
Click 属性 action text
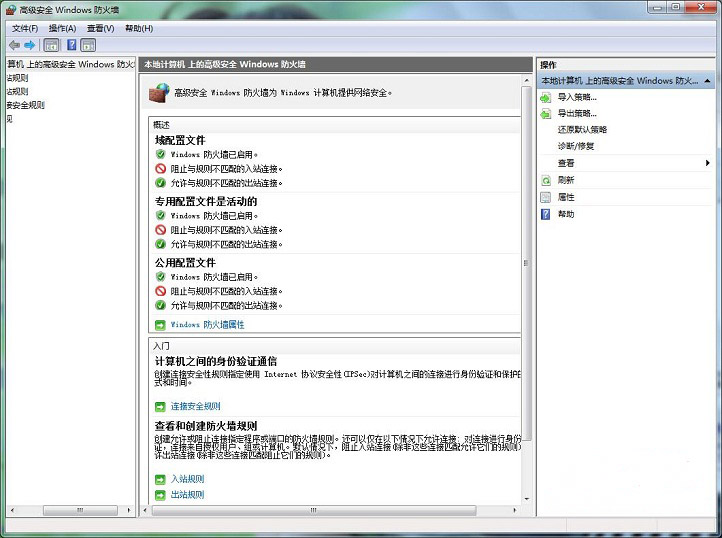pyautogui.click(x=566, y=197)
